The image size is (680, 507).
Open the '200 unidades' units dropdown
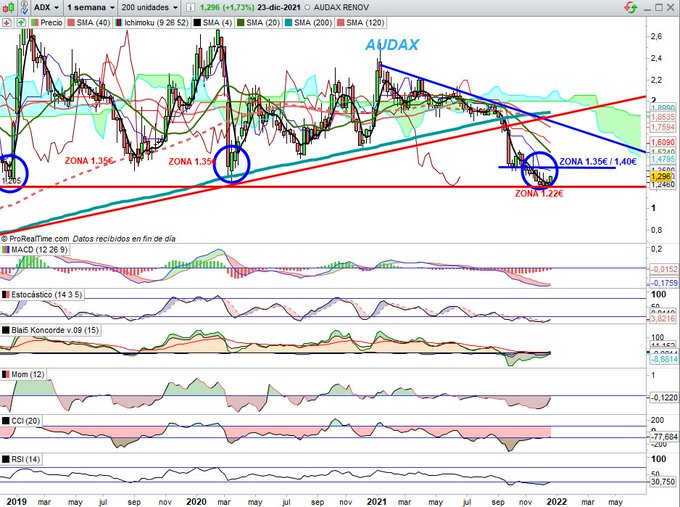coord(149,7)
